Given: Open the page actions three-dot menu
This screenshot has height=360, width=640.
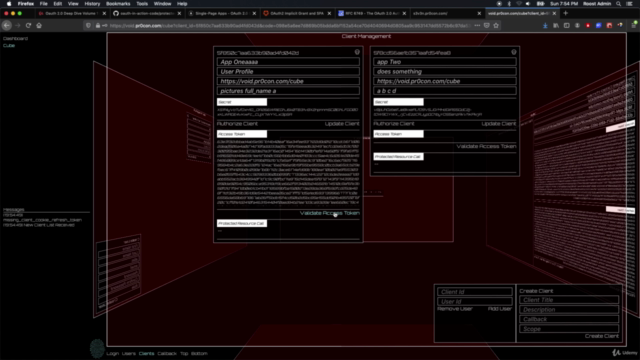Looking at the screenshot, I should [x=477, y=25].
